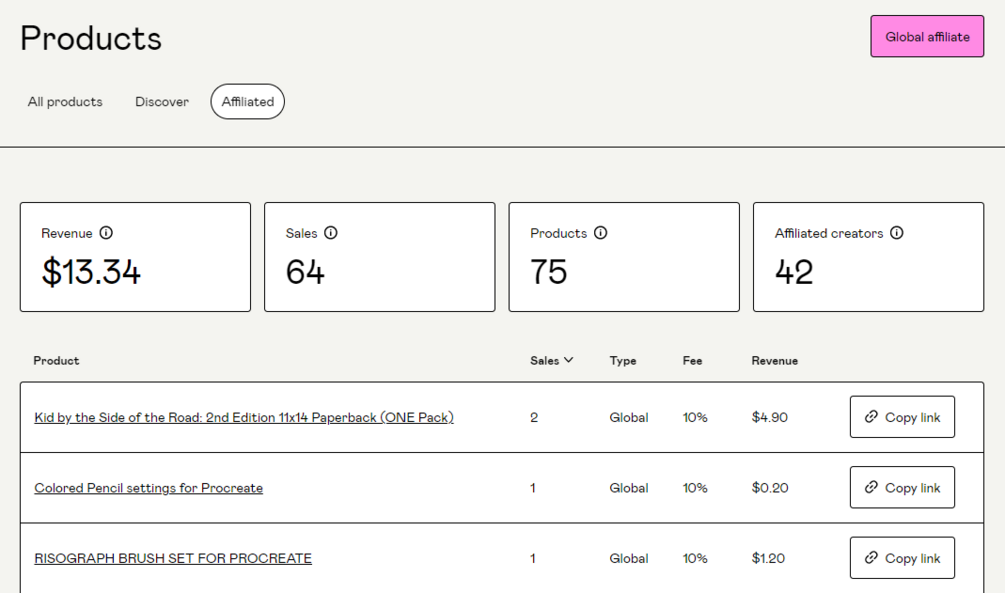Switch to the Discover tab
The image size is (1005, 593).
(x=162, y=102)
